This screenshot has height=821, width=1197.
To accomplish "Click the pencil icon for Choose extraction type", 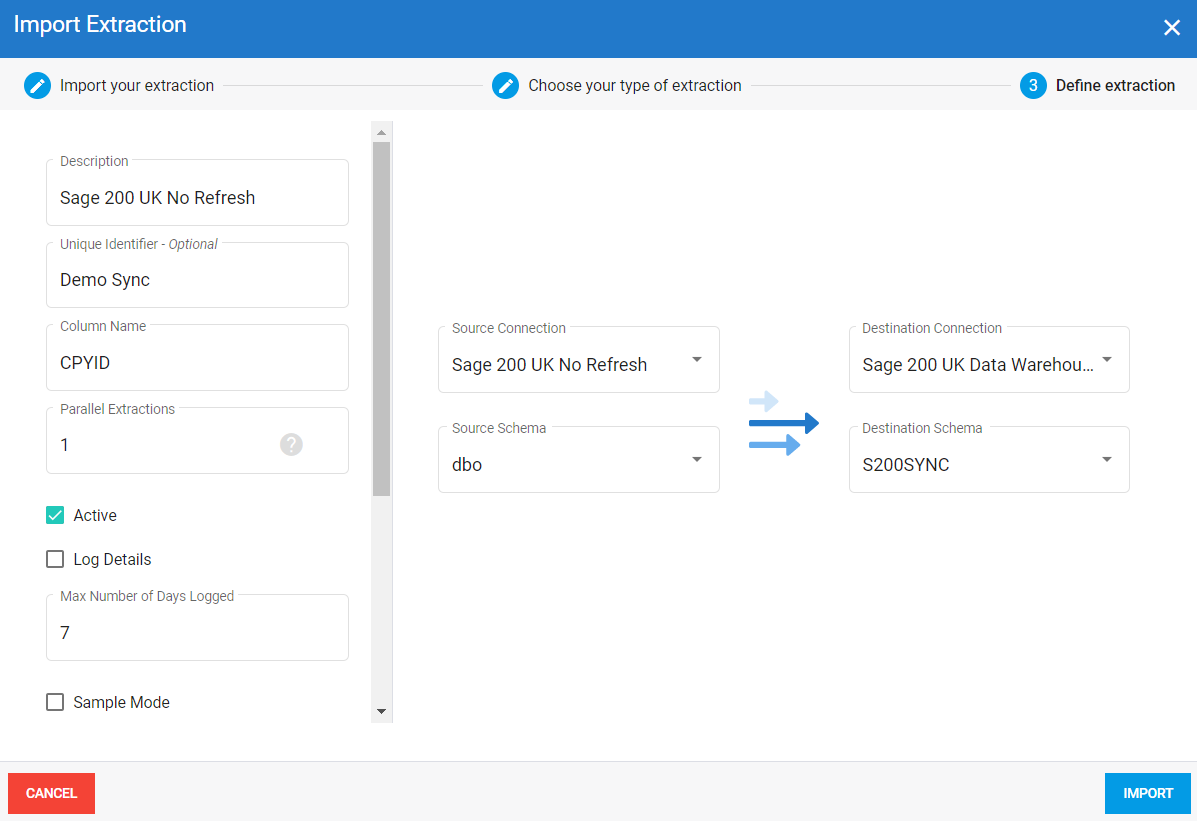I will pos(505,85).
